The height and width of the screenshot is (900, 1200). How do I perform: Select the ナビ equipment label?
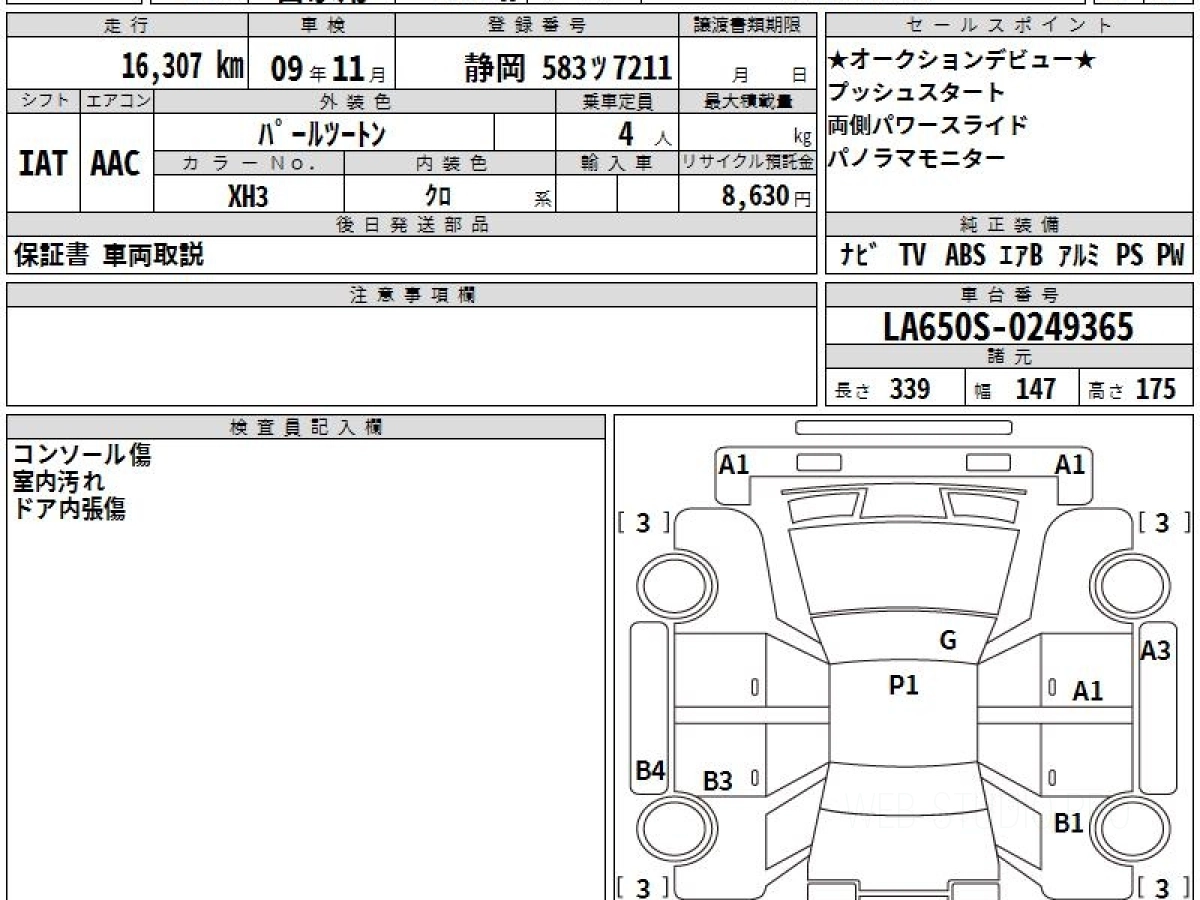coord(859,255)
